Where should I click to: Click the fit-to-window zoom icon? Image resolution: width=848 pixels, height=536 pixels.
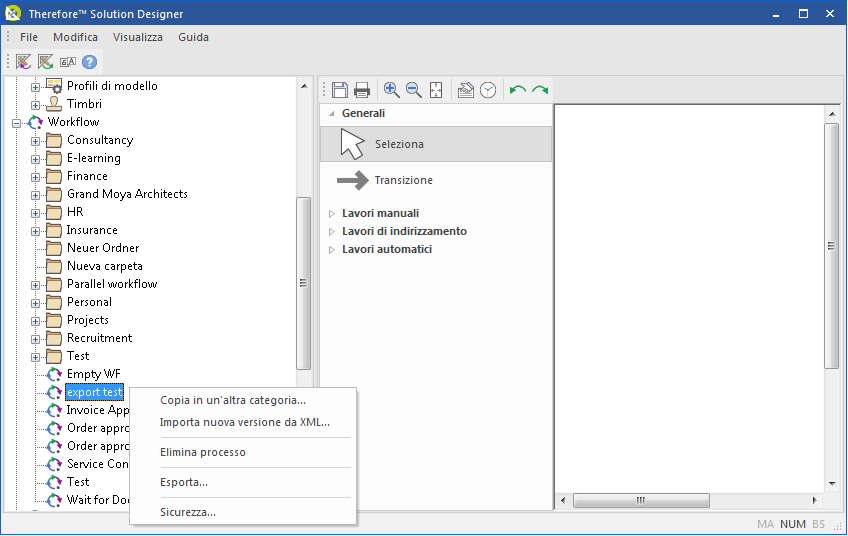(x=436, y=90)
